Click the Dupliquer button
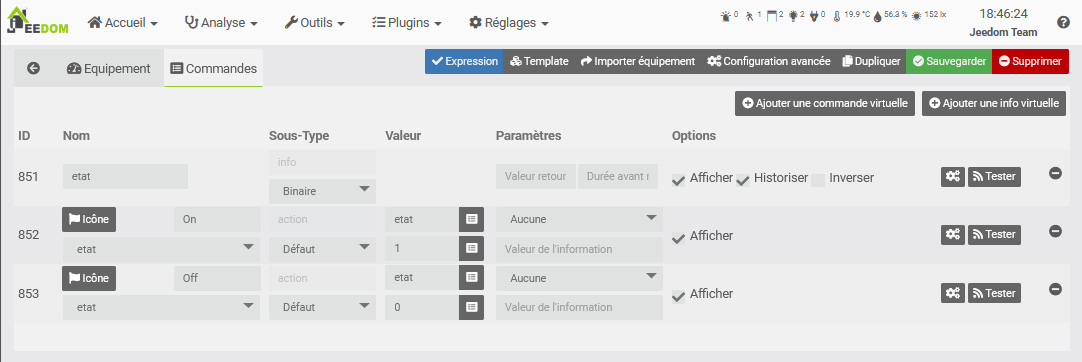 point(872,61)
